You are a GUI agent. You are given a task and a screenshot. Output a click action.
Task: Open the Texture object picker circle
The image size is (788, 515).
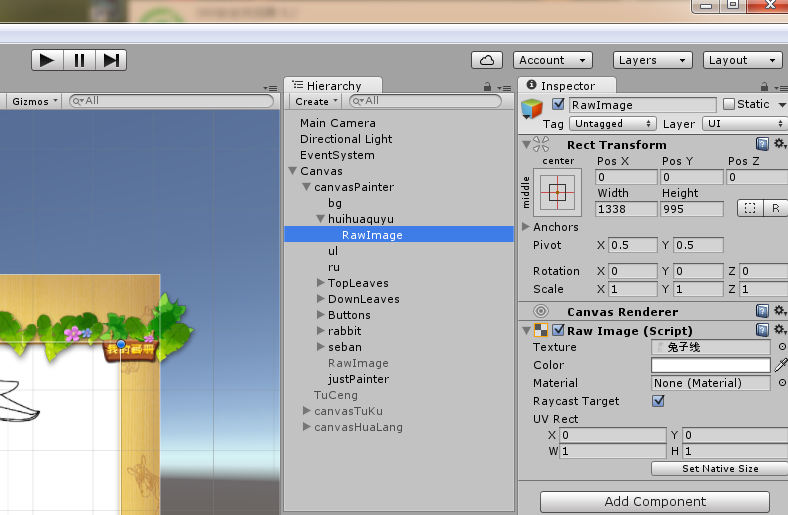pos(782,347)
